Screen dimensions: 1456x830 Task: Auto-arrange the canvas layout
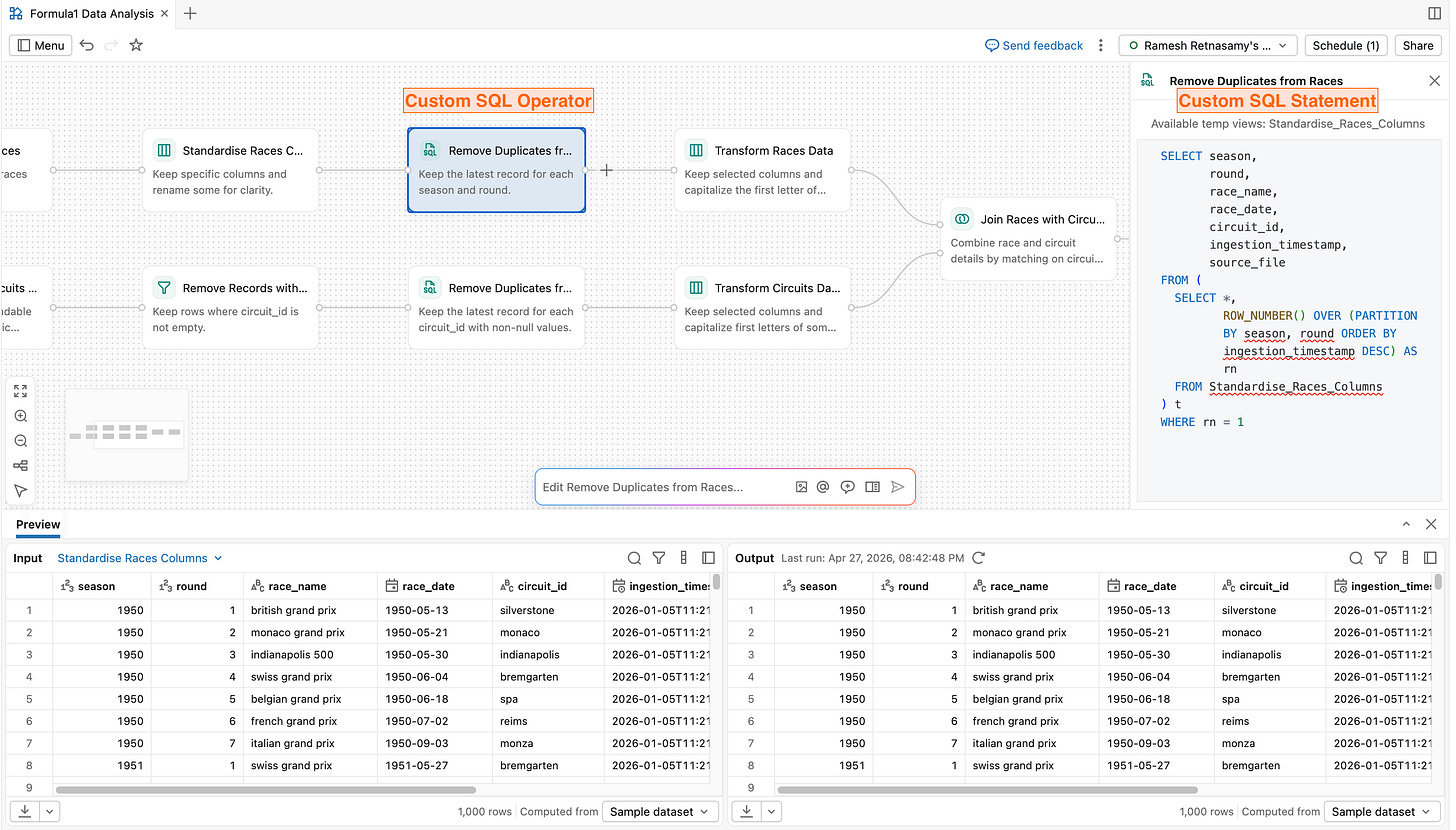(20, 466)
